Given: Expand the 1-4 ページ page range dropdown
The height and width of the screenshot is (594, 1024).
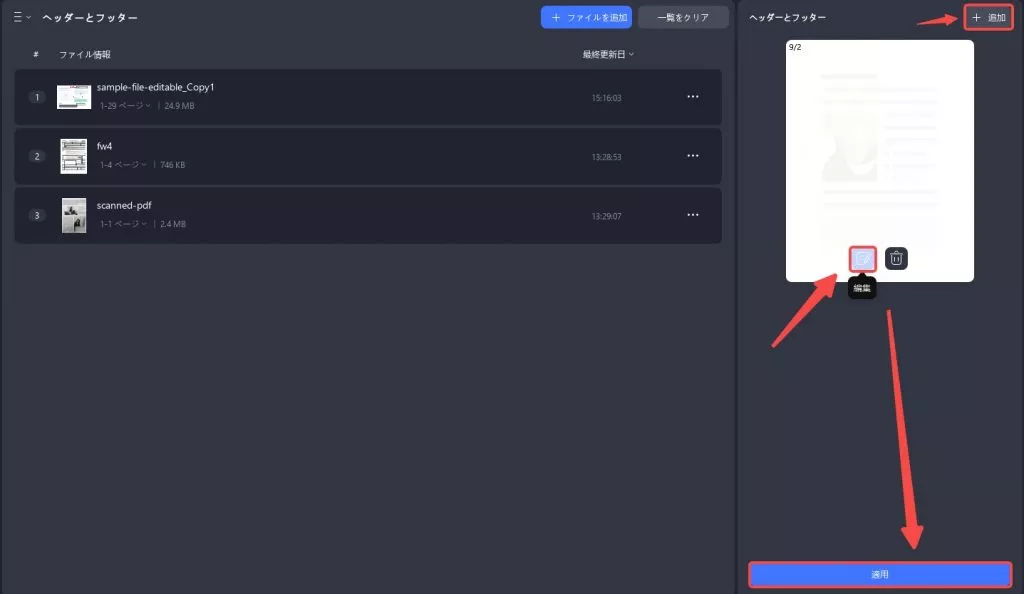Looking at the screenshot, I should [123, 164].
